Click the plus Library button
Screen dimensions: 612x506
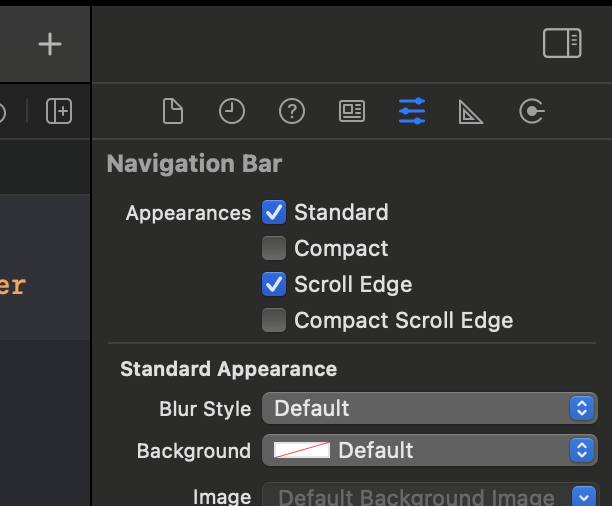(50, 44)
